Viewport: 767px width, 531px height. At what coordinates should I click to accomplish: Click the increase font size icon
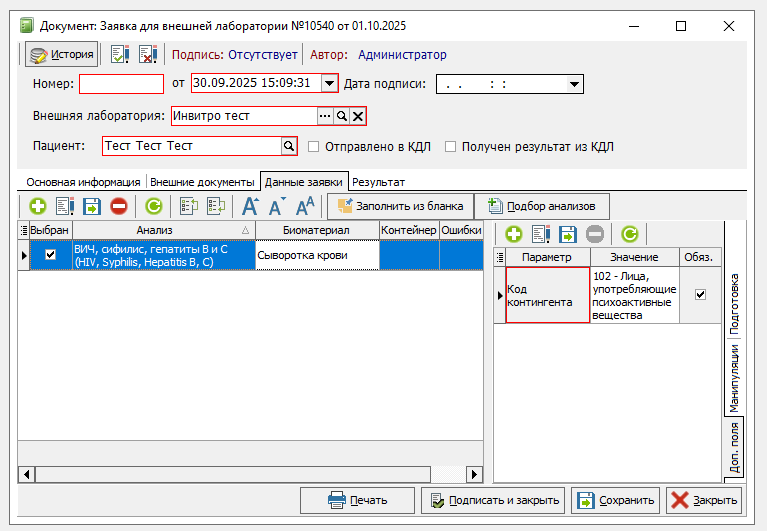(x=251, y=207)
